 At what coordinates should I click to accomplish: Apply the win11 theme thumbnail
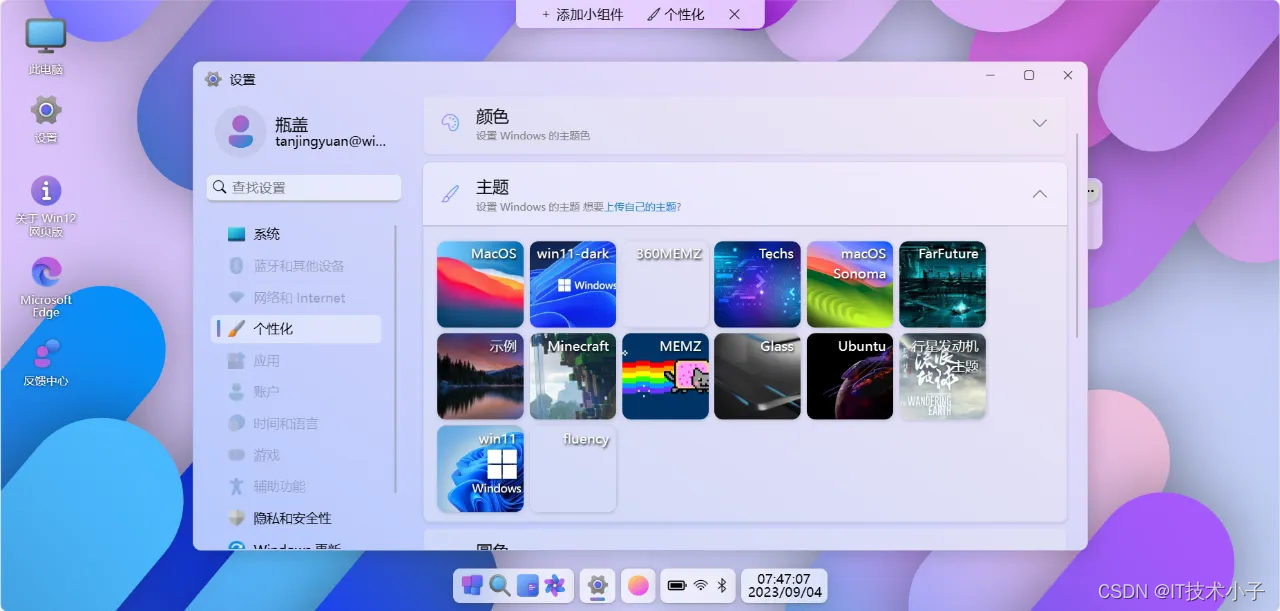480,469
